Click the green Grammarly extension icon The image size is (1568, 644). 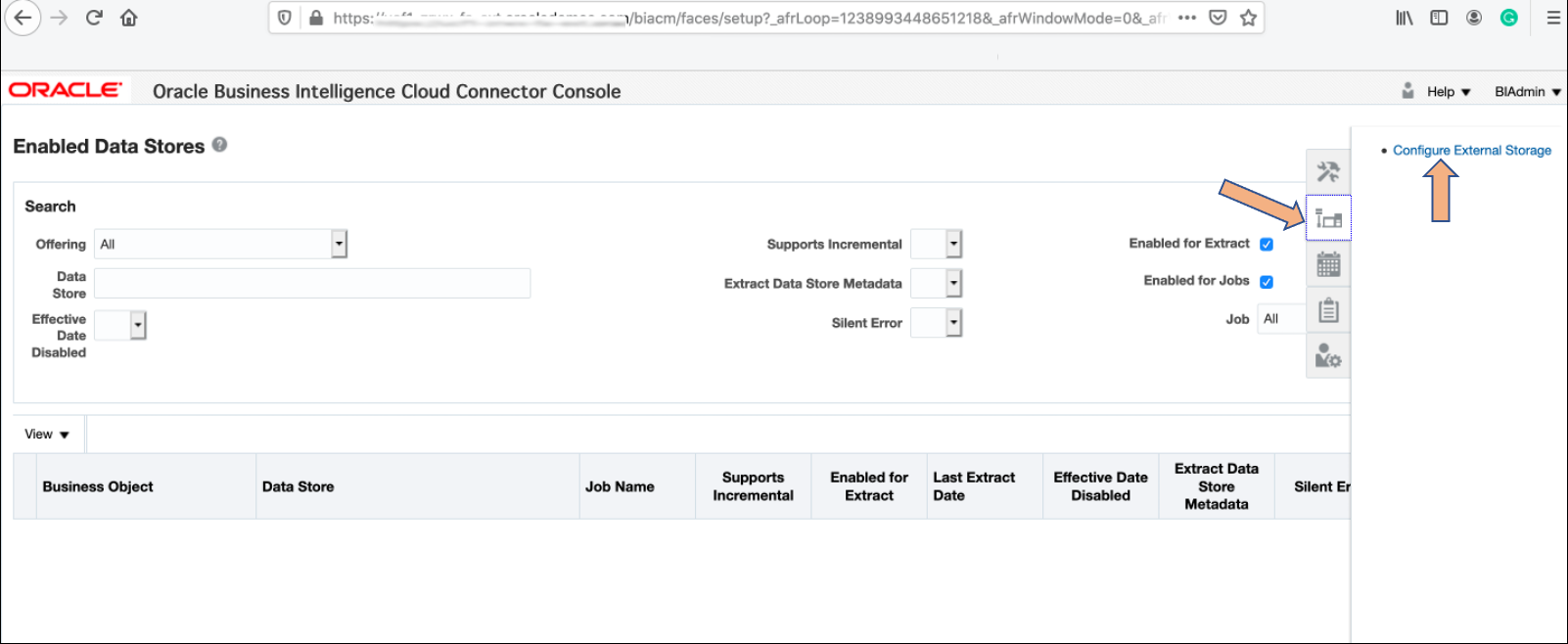click(x=1509, y=18)
